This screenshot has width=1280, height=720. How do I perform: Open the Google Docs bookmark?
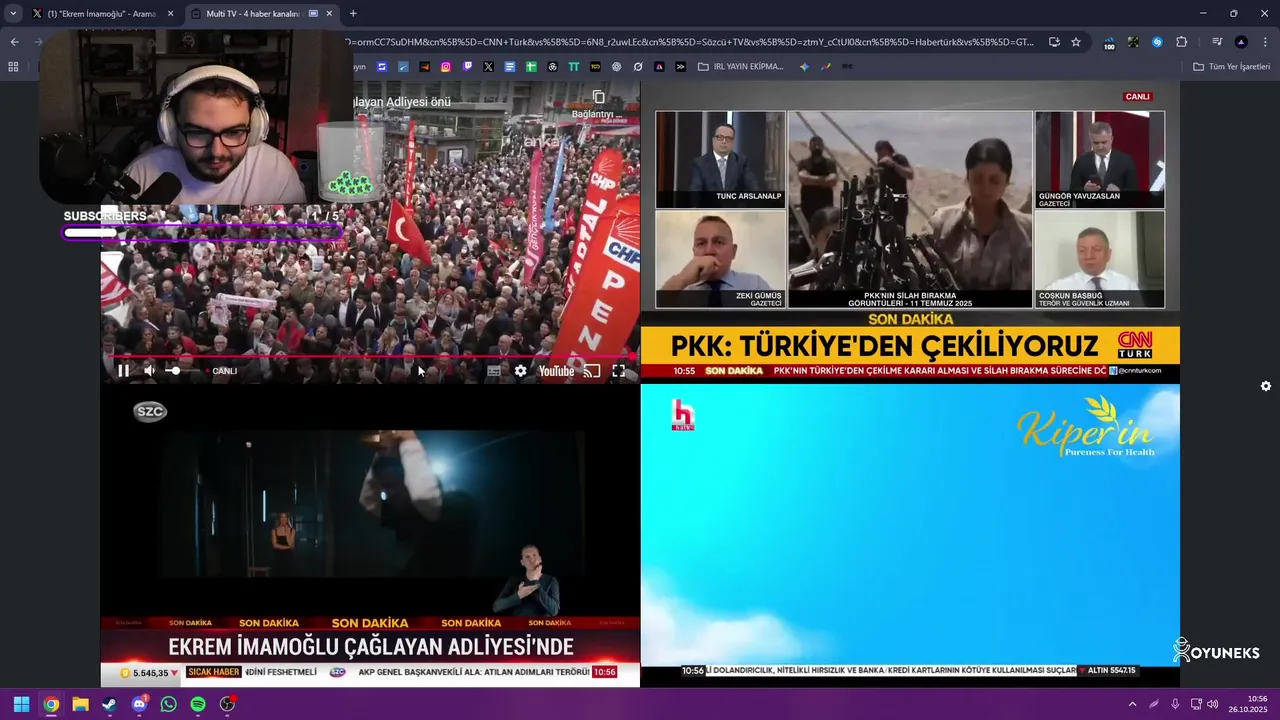coord(510,67)
